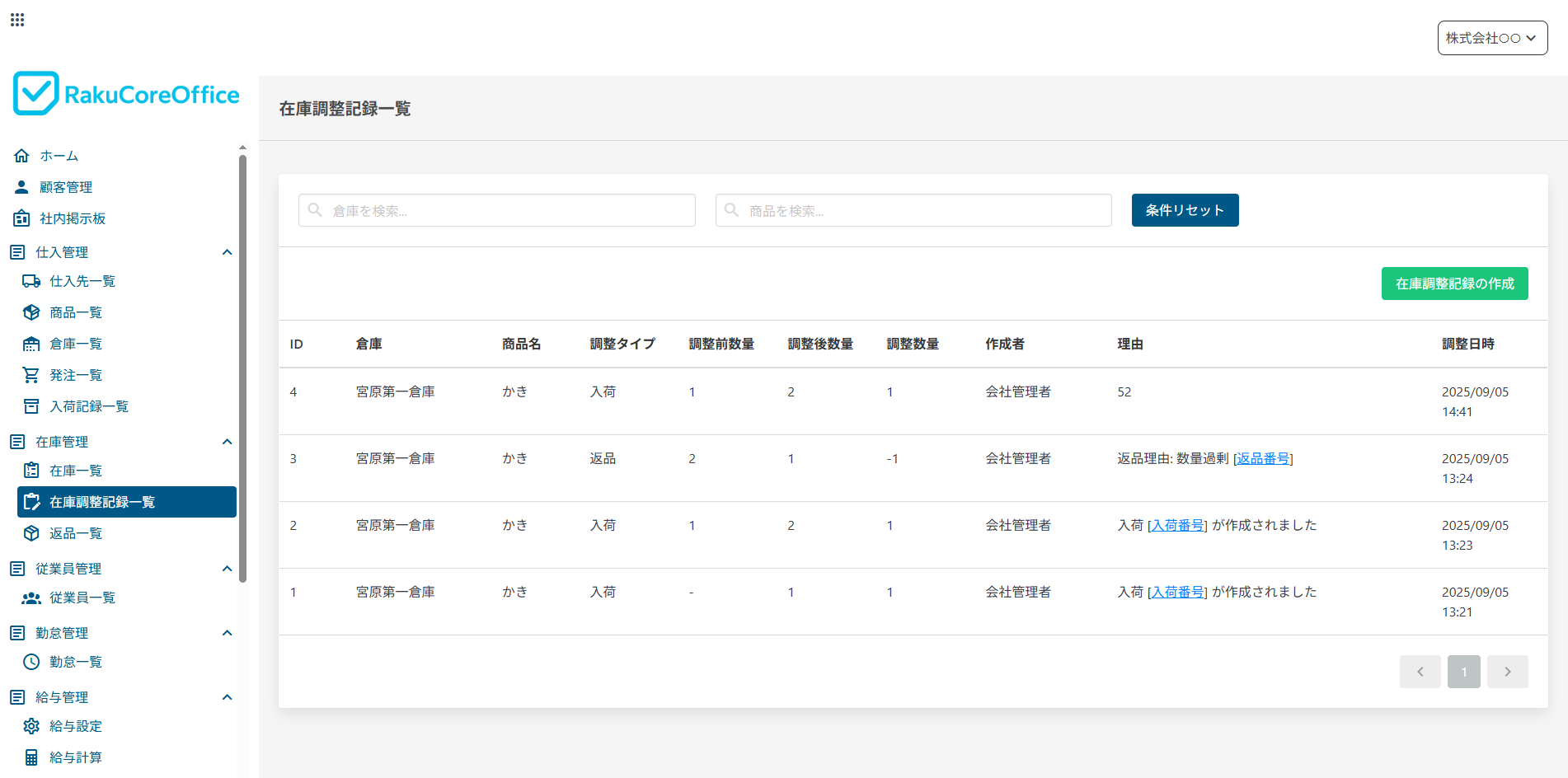Click the payroll settings gear icon
This screenshot has width=1568, height=778.
tap(31, 726)
